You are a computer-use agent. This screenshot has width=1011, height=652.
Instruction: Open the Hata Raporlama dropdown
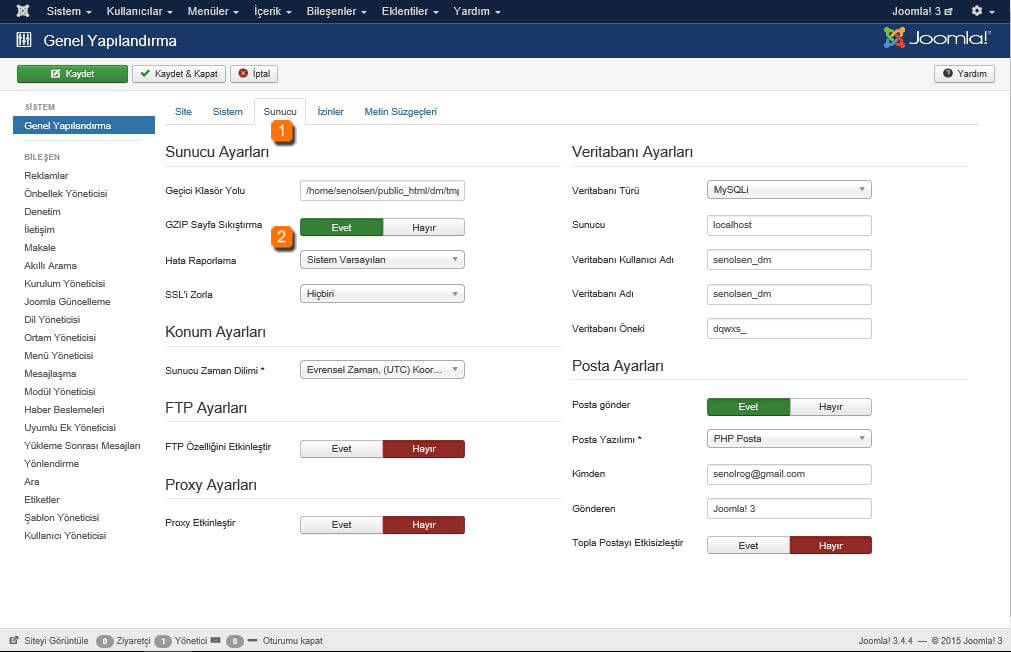(382, 260)
